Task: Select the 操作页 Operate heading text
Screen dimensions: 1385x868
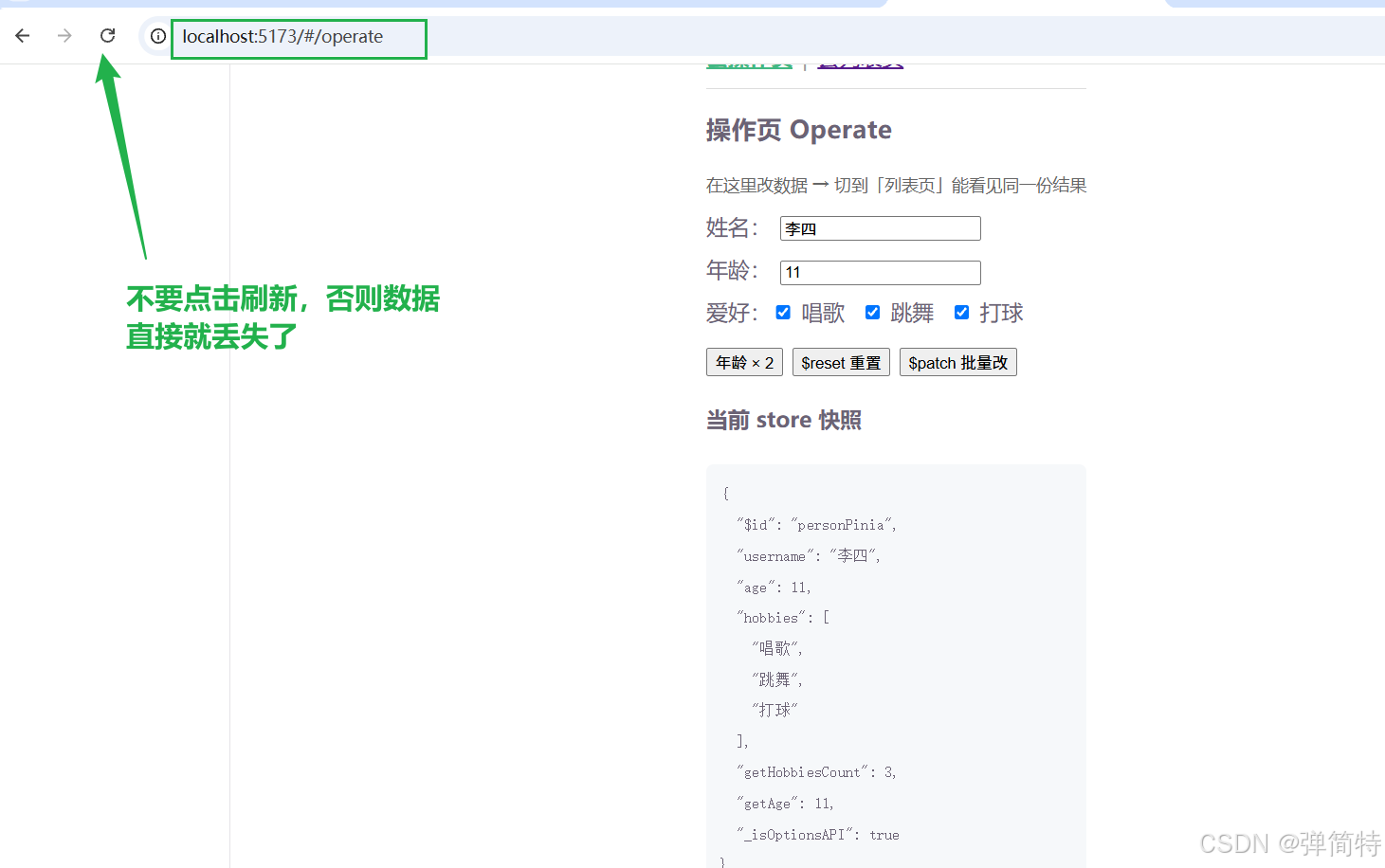Action: (x=798, y=130)
